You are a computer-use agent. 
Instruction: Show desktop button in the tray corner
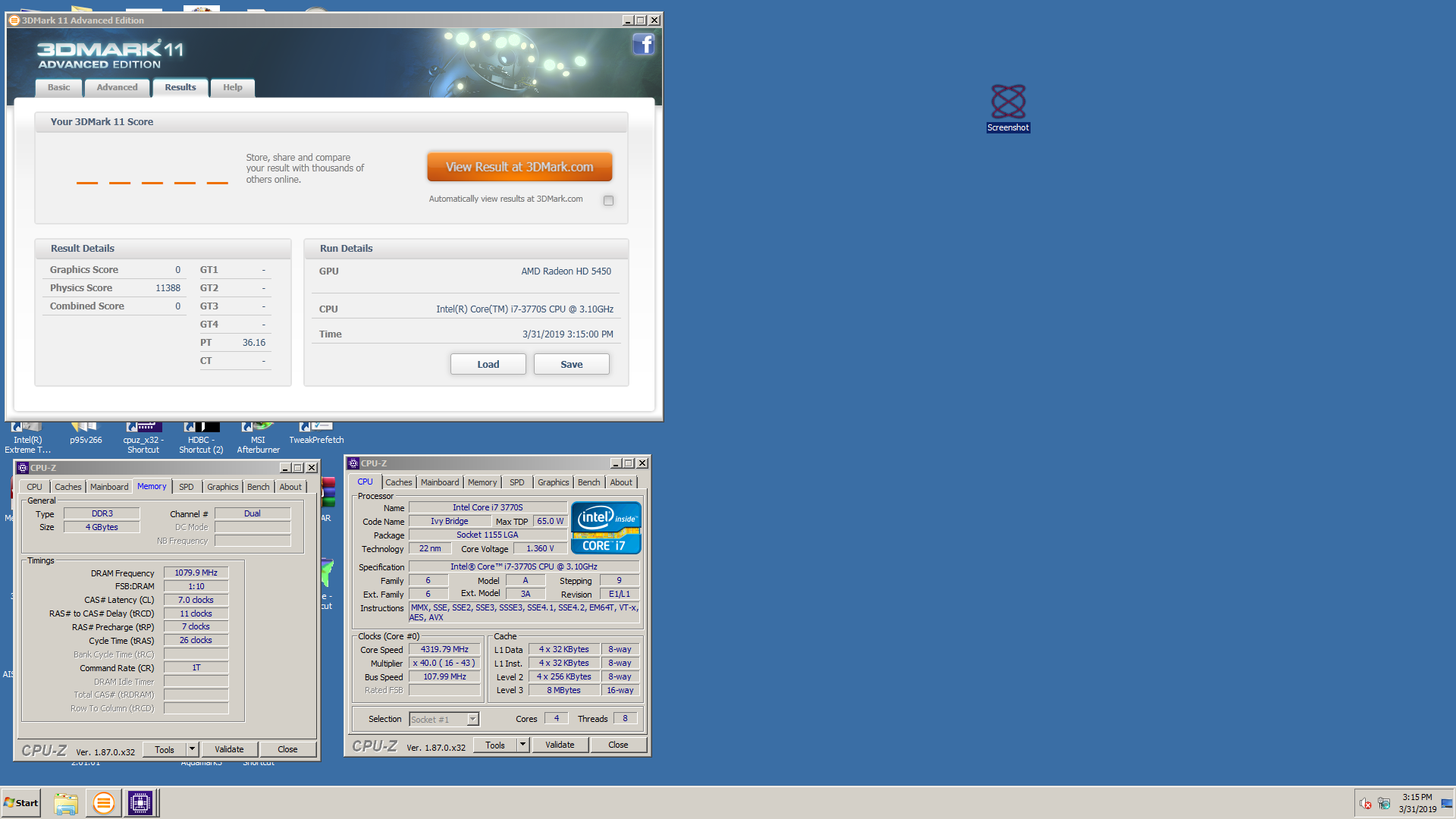[x=1447, y=803]
